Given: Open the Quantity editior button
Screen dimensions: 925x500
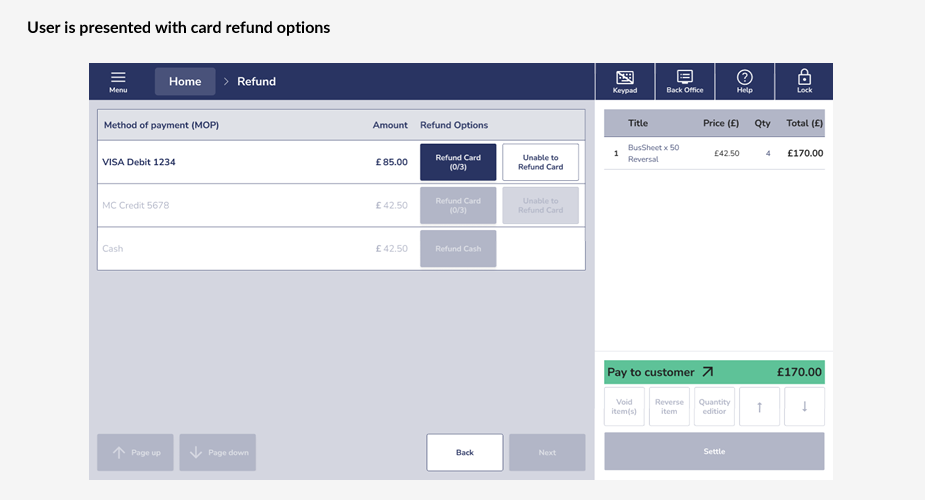Looking at the screenshot, I should point(714,406).
